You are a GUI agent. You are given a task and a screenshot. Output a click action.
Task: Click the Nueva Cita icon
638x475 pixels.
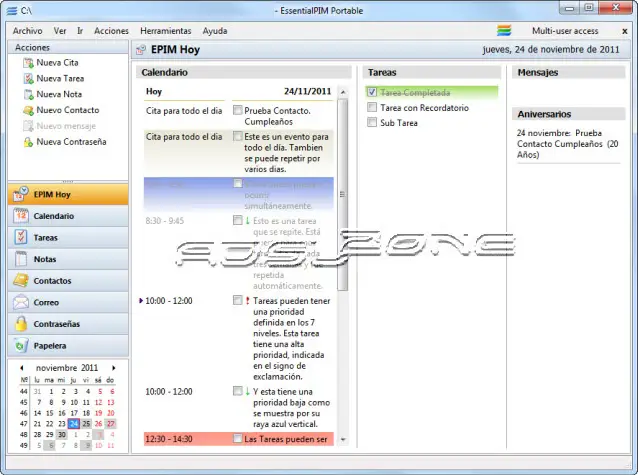point(28,63)
